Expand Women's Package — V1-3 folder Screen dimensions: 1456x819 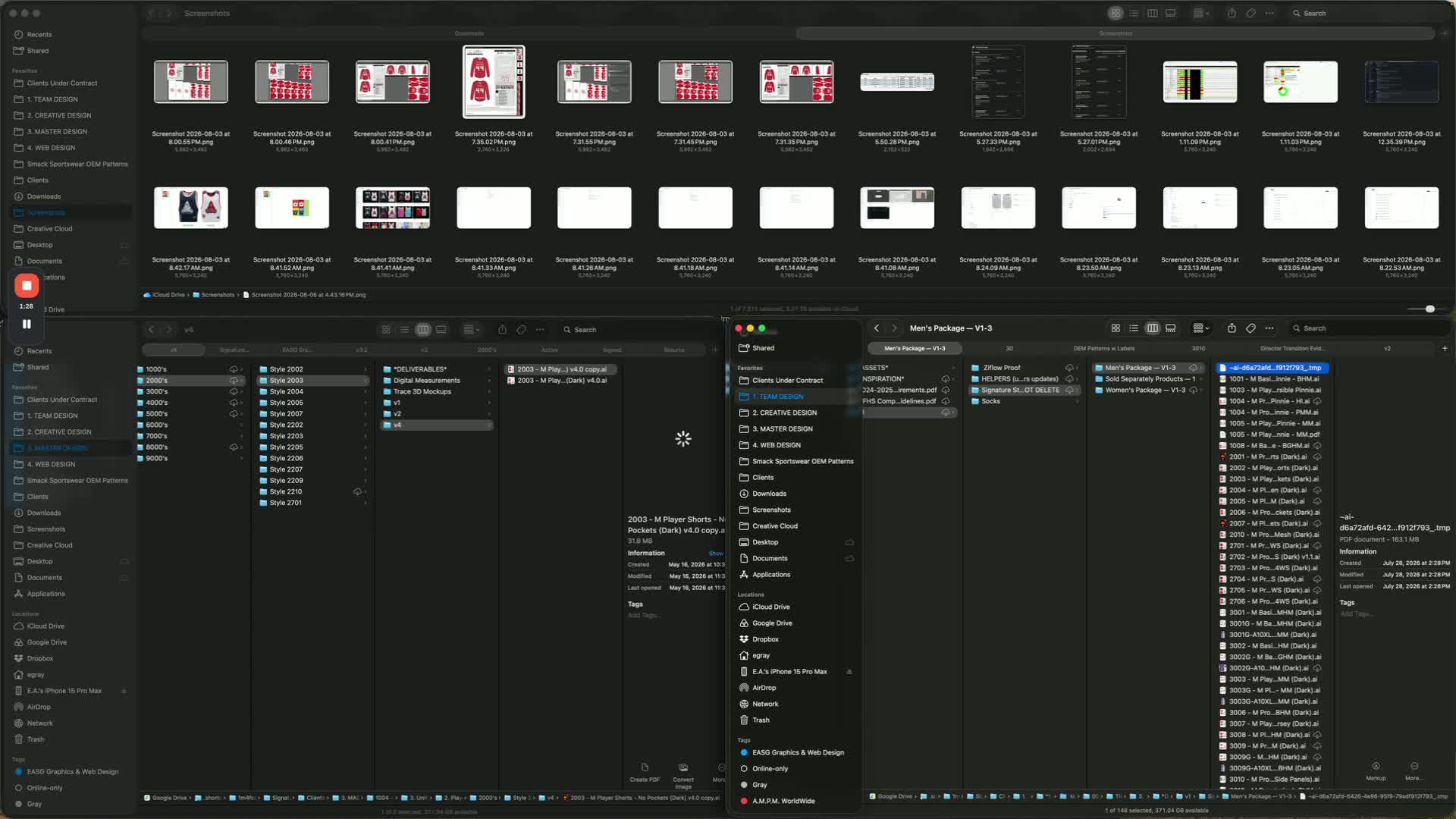coord(1201,391)
